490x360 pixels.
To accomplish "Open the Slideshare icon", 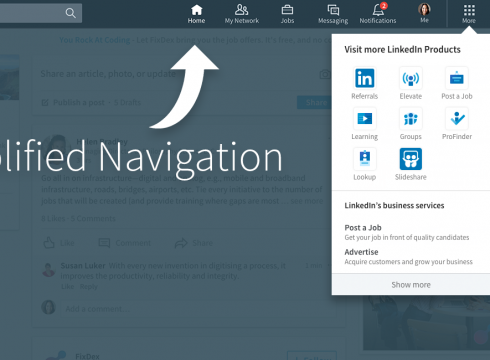I will 411,159.
